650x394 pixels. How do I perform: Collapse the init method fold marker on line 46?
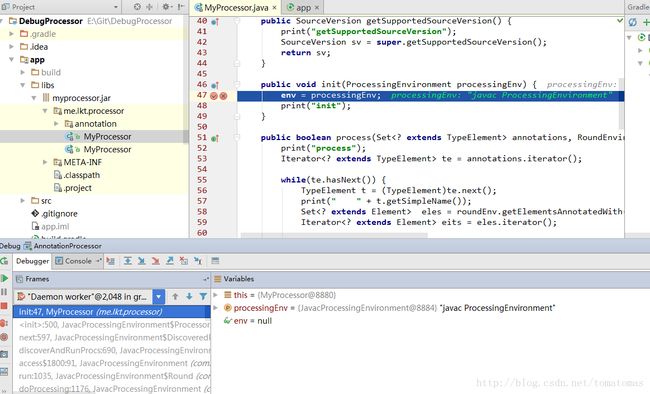(237, 85)
